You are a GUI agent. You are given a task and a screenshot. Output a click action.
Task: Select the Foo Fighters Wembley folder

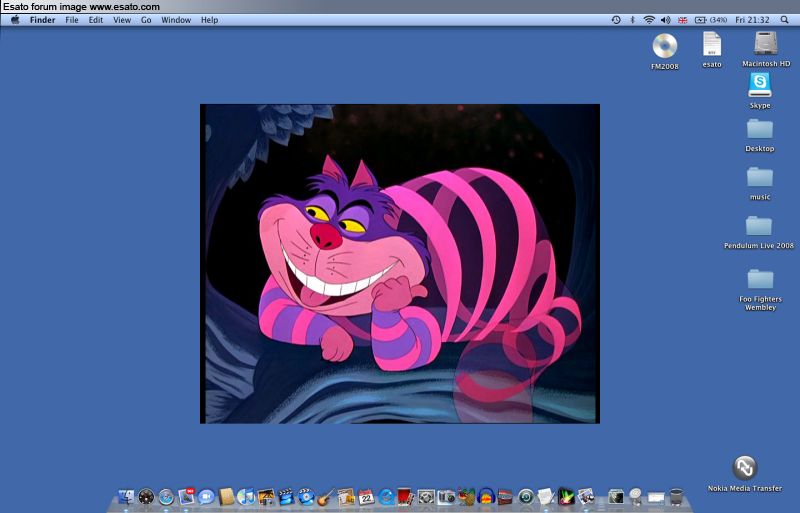tap(760, 279)
